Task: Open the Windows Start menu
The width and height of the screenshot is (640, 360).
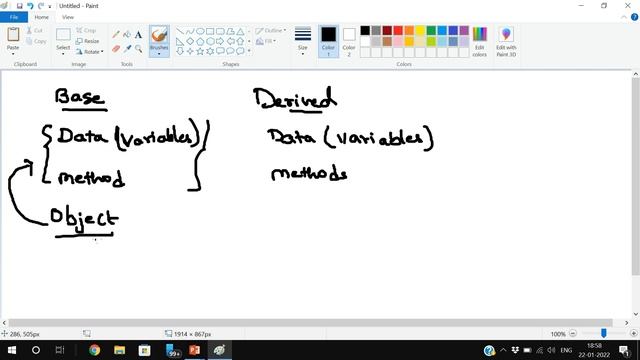Action: tap(11, 350)
